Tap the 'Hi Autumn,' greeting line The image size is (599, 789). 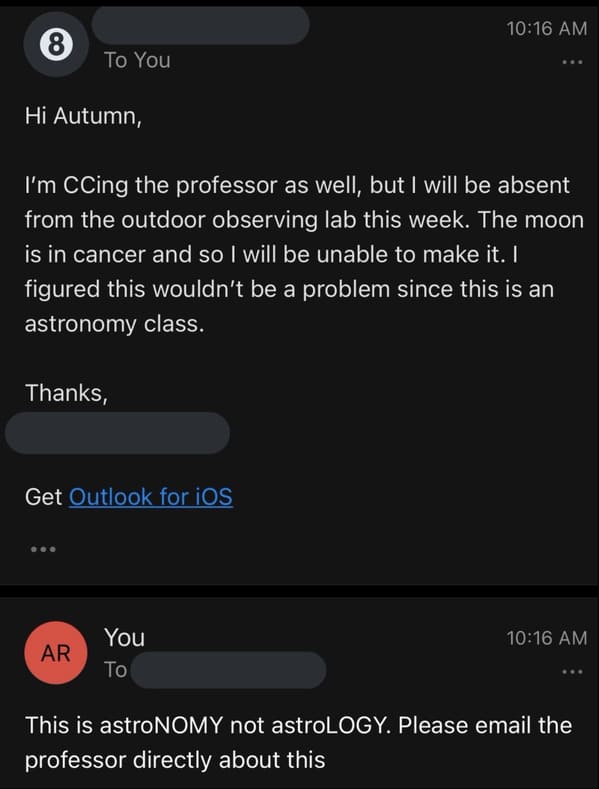click(x=84, y=116)
